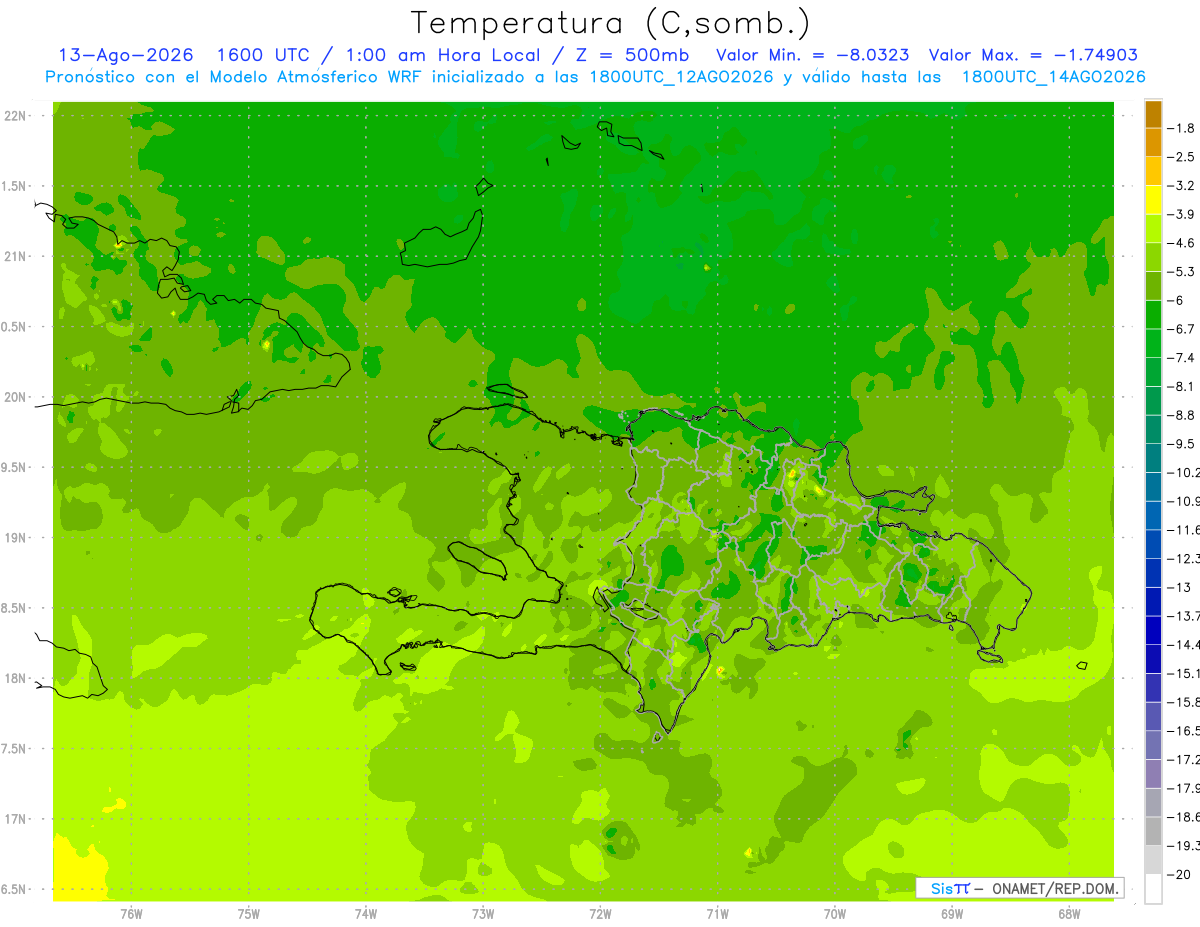
Task: Pick the green swatch between -6 and -6.7
Action: (1153, 315)
